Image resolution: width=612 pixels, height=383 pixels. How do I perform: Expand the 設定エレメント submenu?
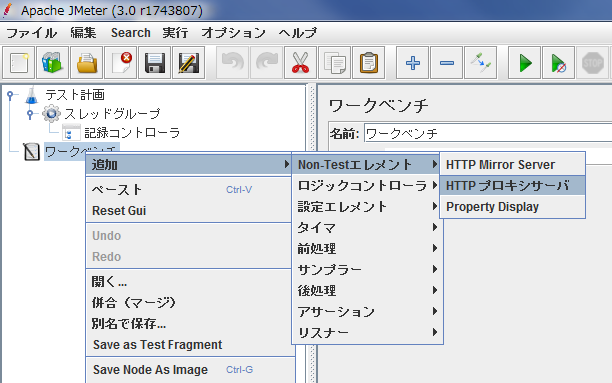[x=367, y=207]
